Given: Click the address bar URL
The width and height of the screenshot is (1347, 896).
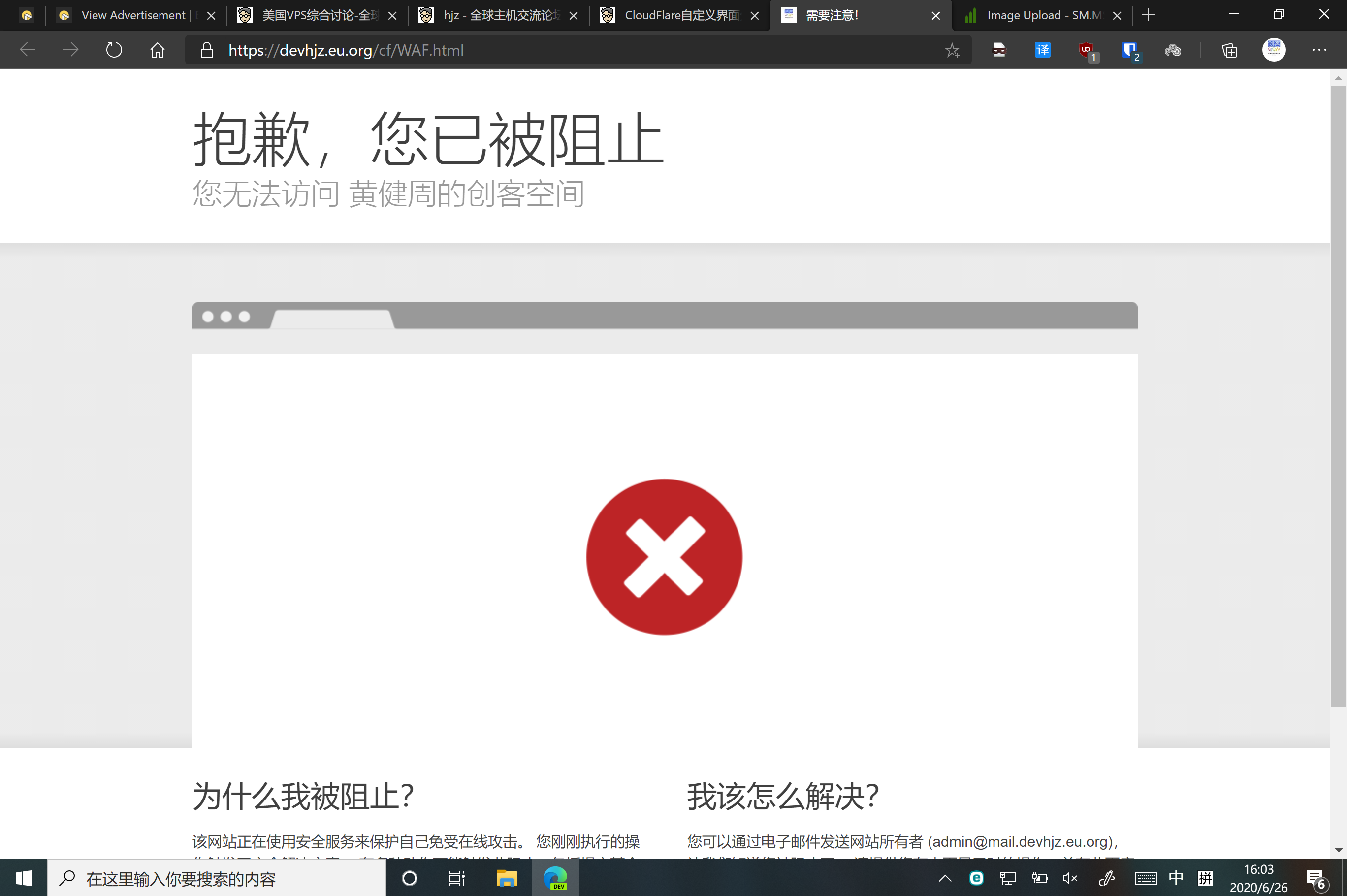Looking at the screenshot, I should 346,50.
